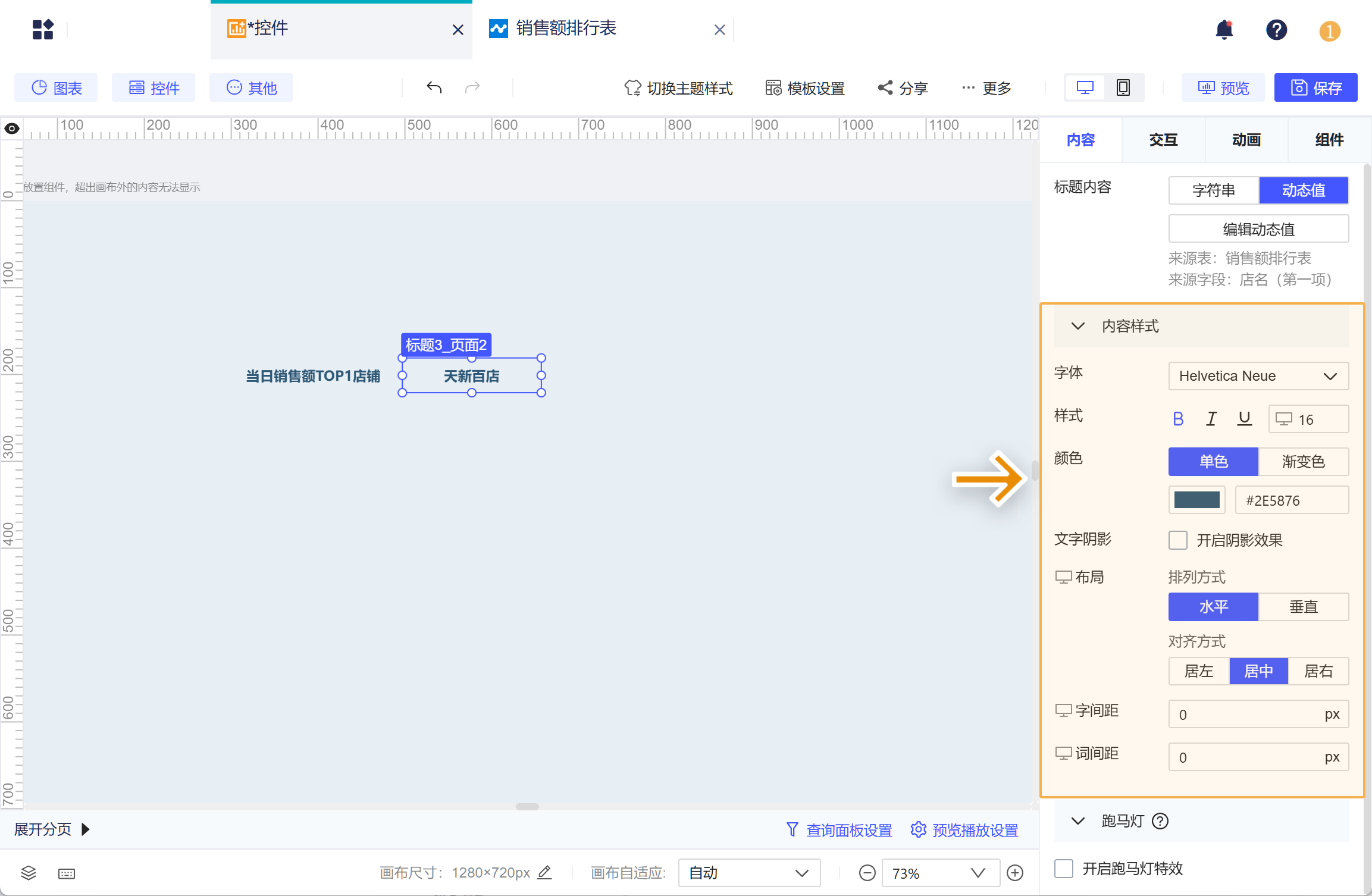Click the 保存 button
Image resolution: width=1372 pixels, height=896 pixels.
1315,88
